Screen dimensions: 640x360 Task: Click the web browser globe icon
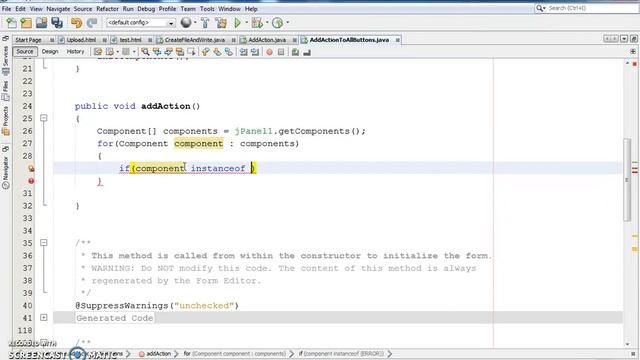pyautogui.click(x=186, y=23)
